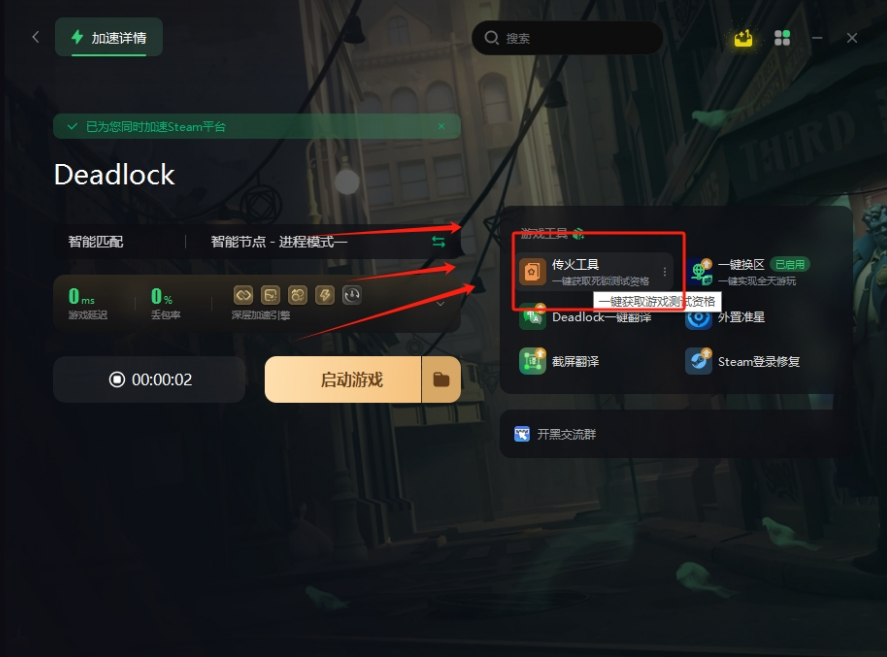Toggle the lightning bolt acceleration engine icon

pyautogui.click(x=325, y=295)
